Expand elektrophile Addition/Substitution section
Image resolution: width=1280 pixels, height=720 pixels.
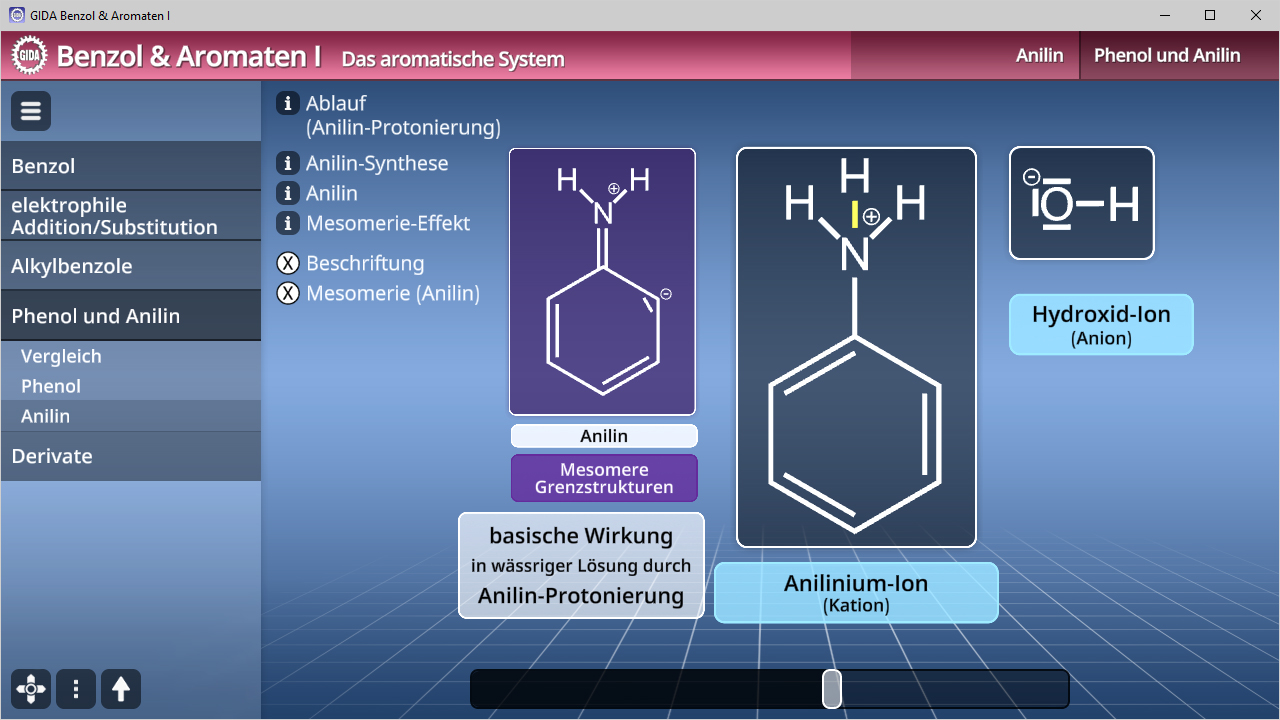point(130,216)
